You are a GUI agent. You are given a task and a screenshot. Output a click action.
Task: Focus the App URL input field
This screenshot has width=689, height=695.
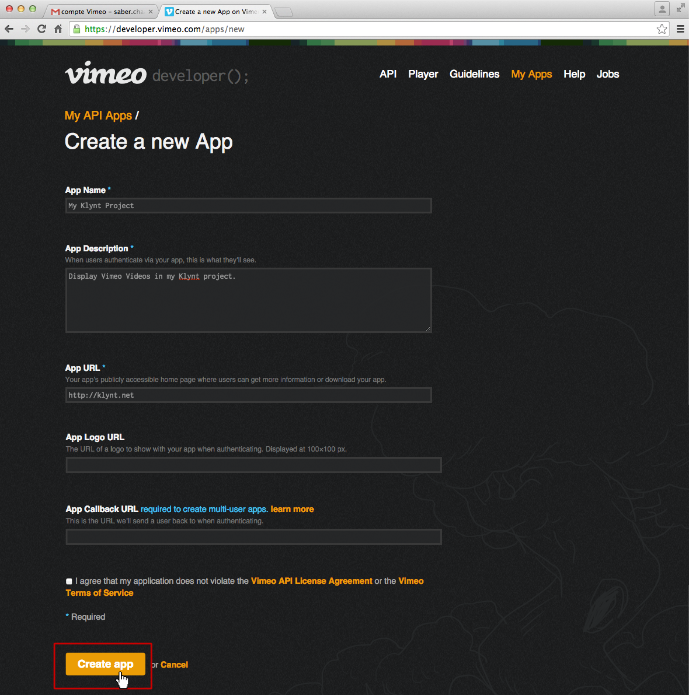(248, 395)
